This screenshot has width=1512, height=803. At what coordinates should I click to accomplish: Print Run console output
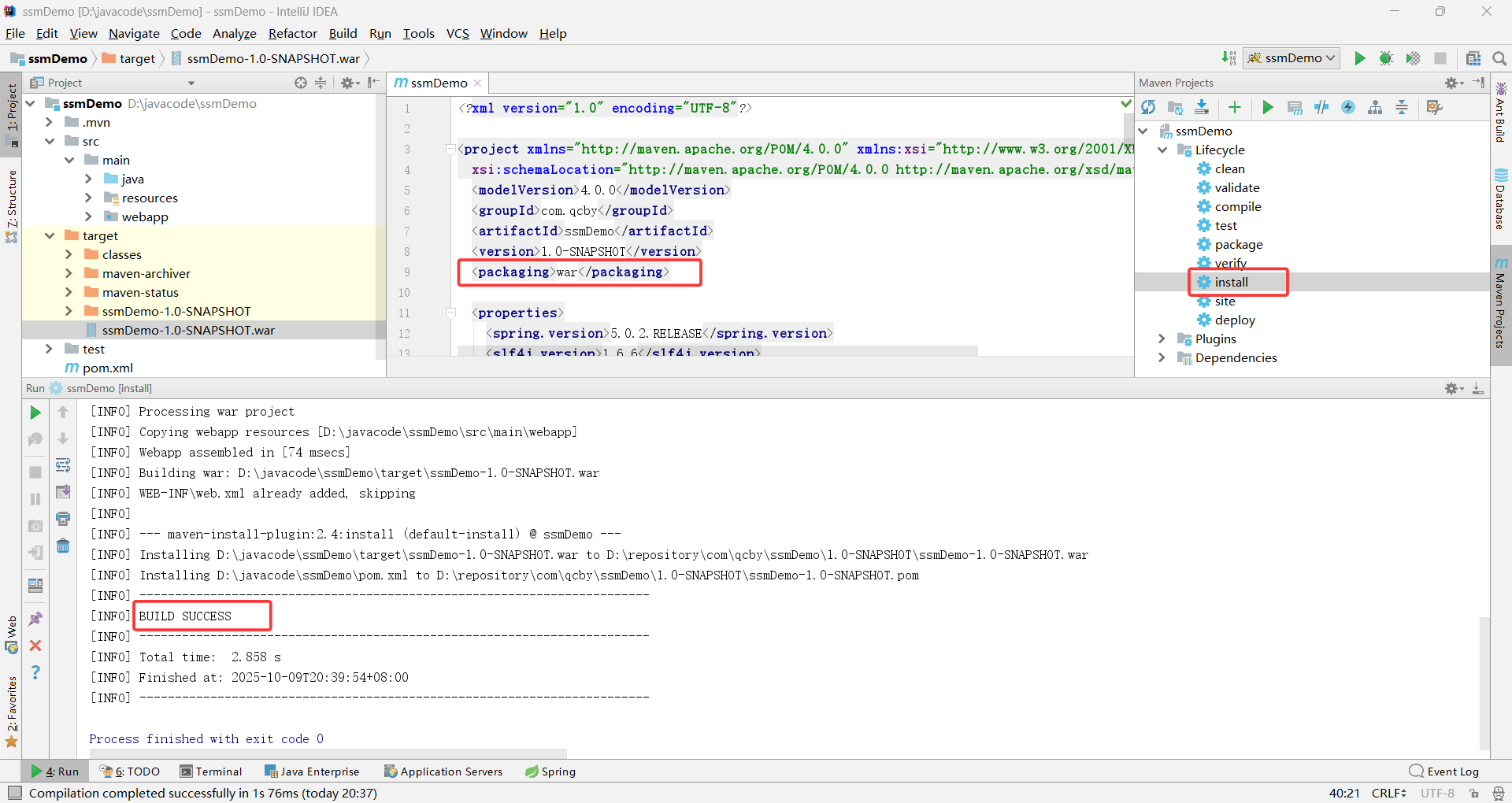[x=63, y=519]
